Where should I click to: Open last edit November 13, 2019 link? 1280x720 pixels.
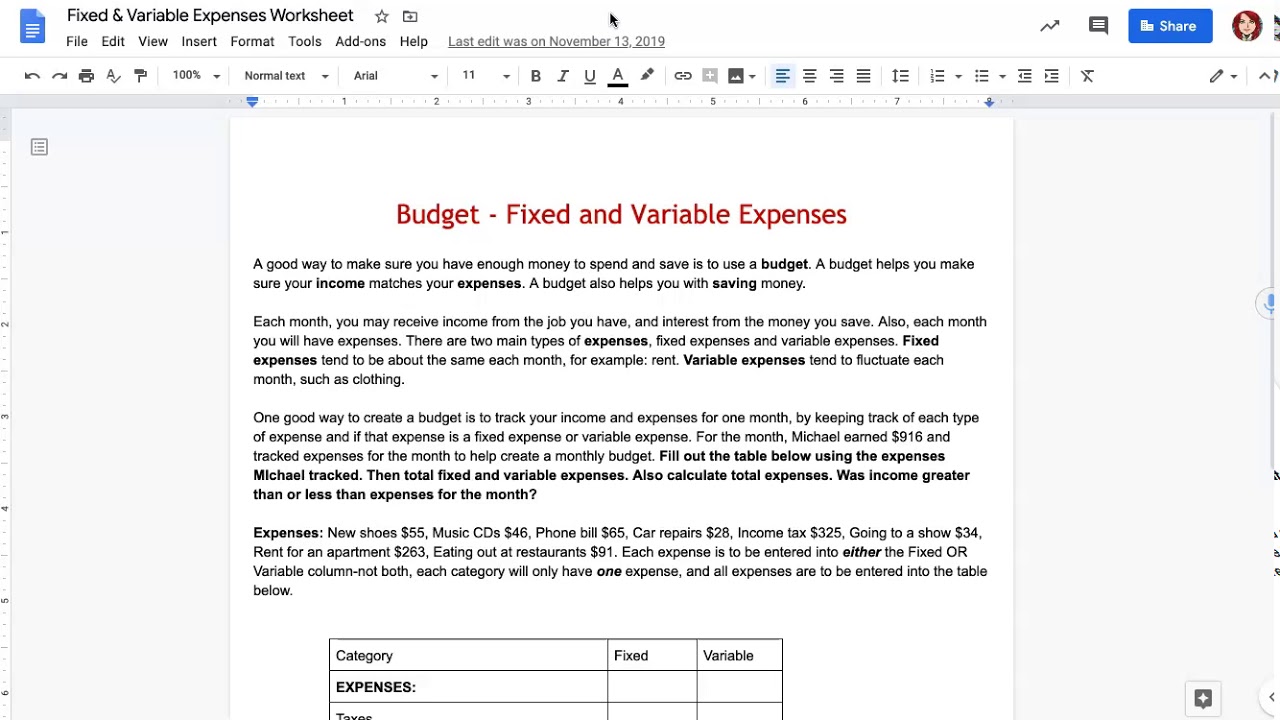point(556,41)
